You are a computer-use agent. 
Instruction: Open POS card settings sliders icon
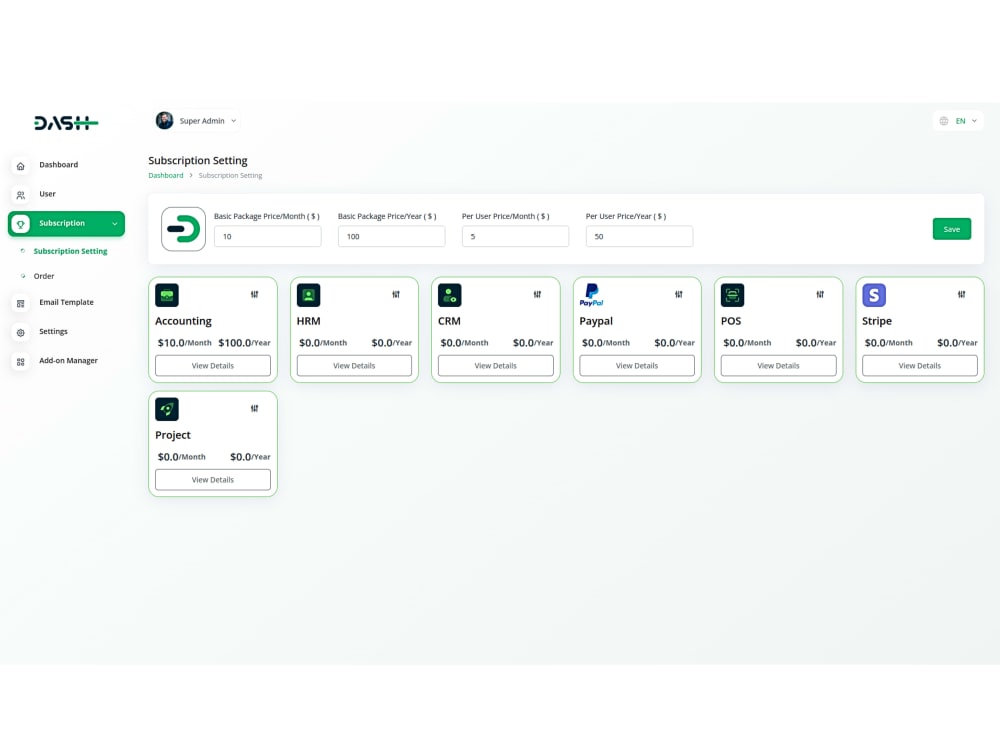coord(820,294)
